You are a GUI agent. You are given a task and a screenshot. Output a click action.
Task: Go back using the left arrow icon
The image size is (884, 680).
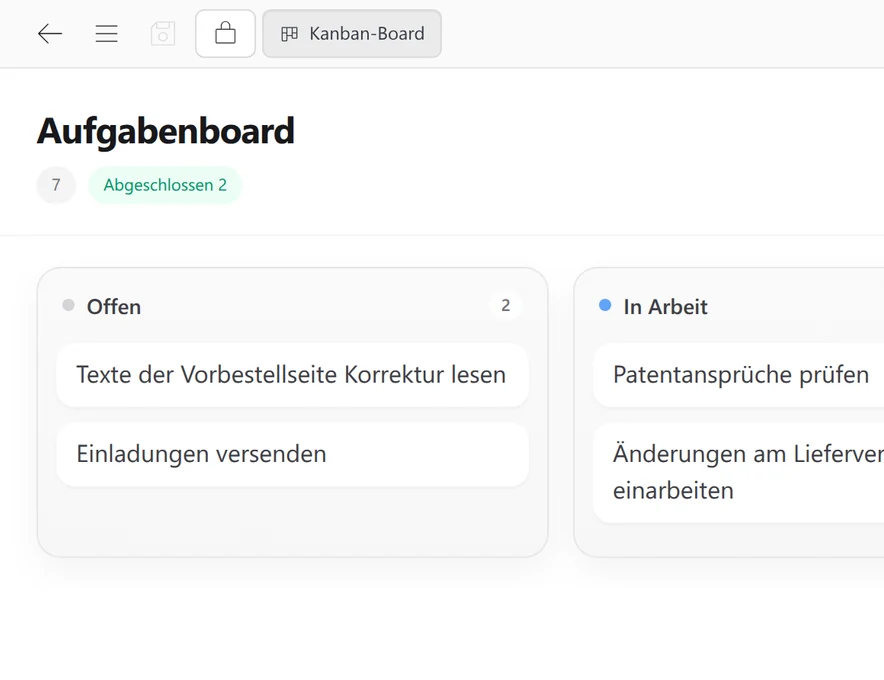(x=50, y=34)
